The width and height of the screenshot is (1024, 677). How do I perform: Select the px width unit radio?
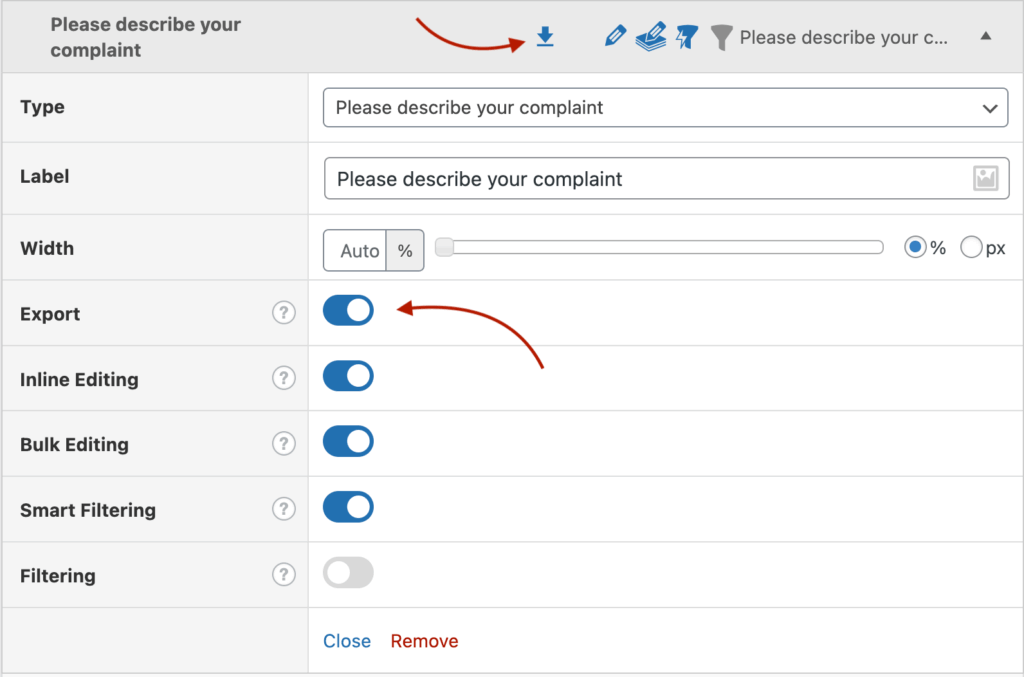coord(971,248)
